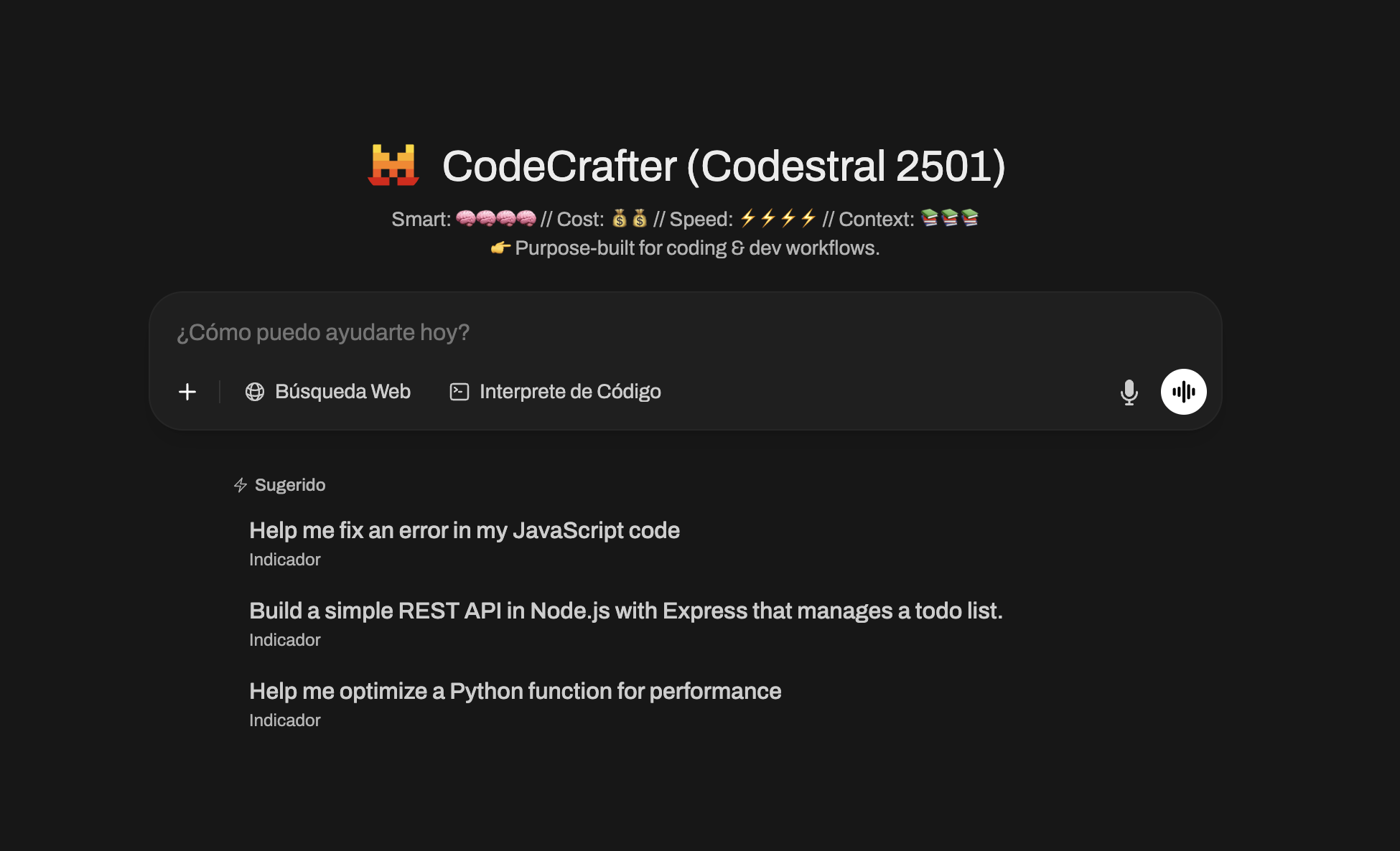Click the Sugerido section label

(290, 485)
